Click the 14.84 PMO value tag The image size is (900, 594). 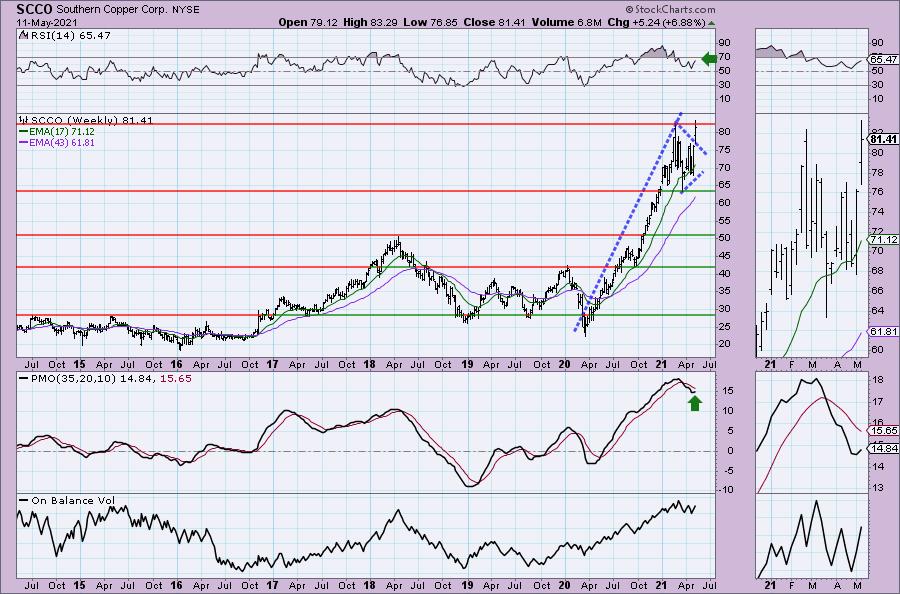click(884, 449)
